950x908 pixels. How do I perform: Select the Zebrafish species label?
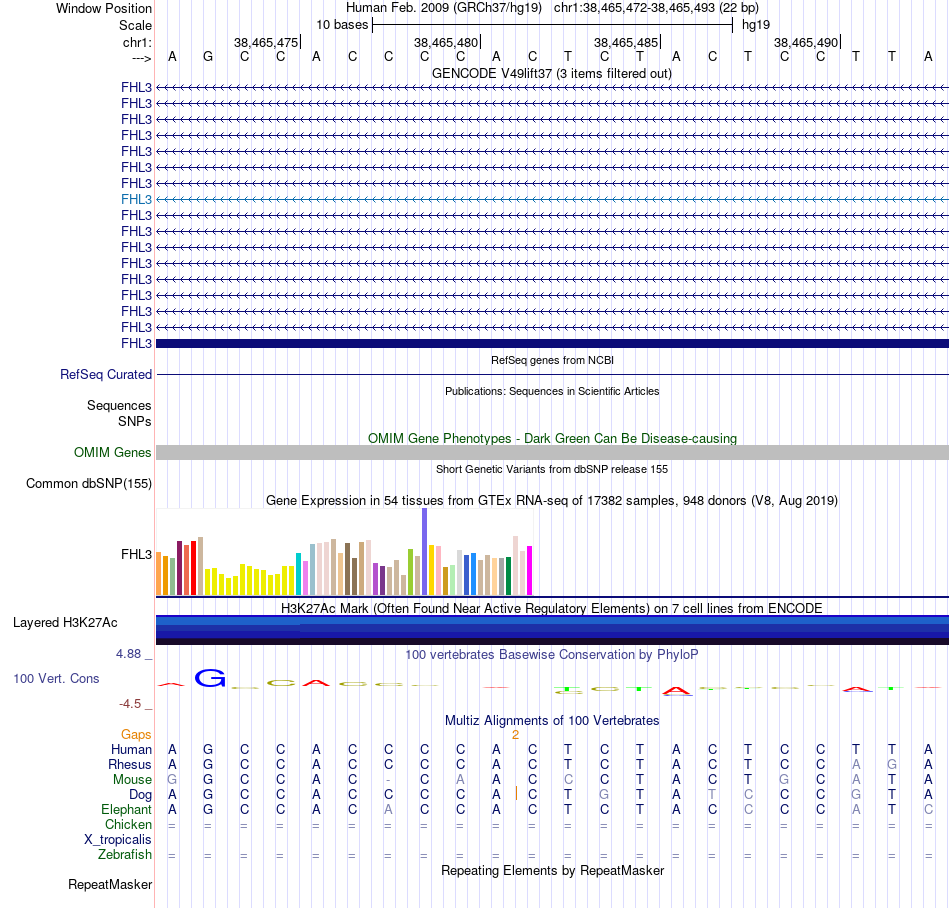click(125, 855)
